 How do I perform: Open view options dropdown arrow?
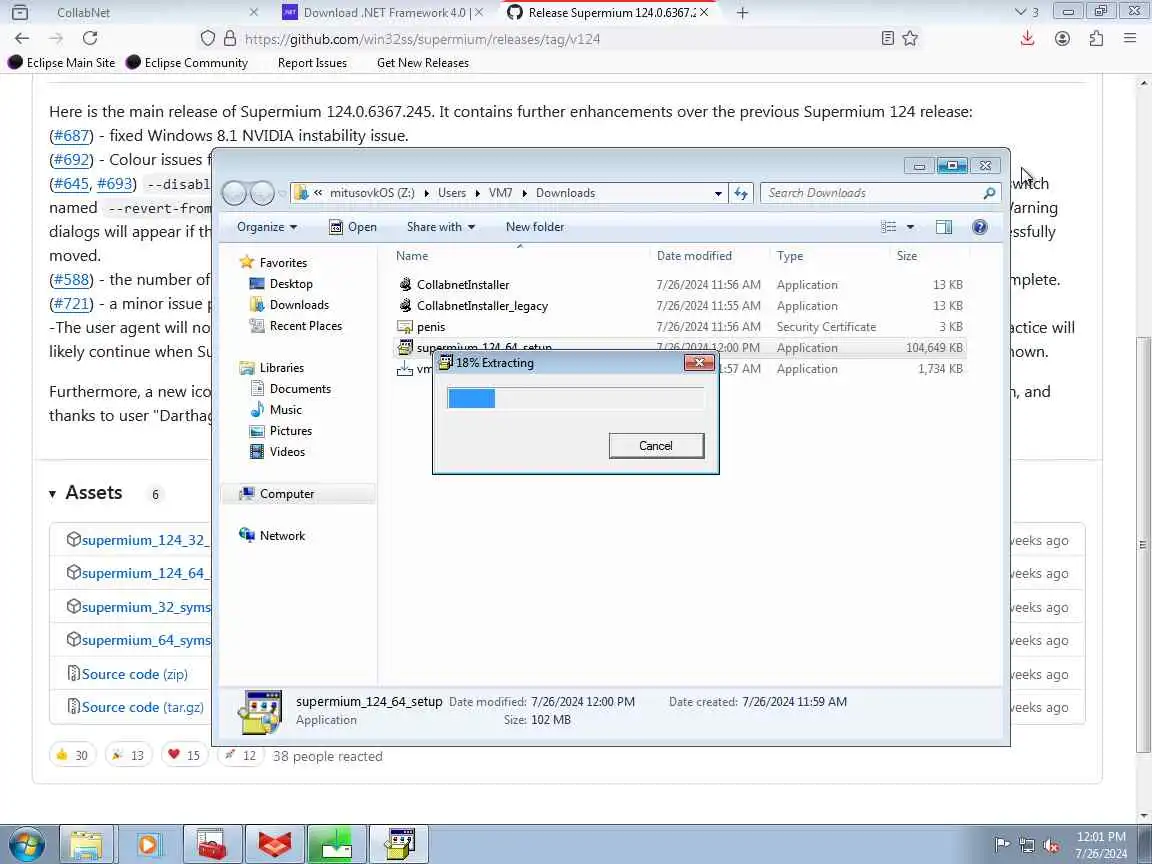(910, 227)
